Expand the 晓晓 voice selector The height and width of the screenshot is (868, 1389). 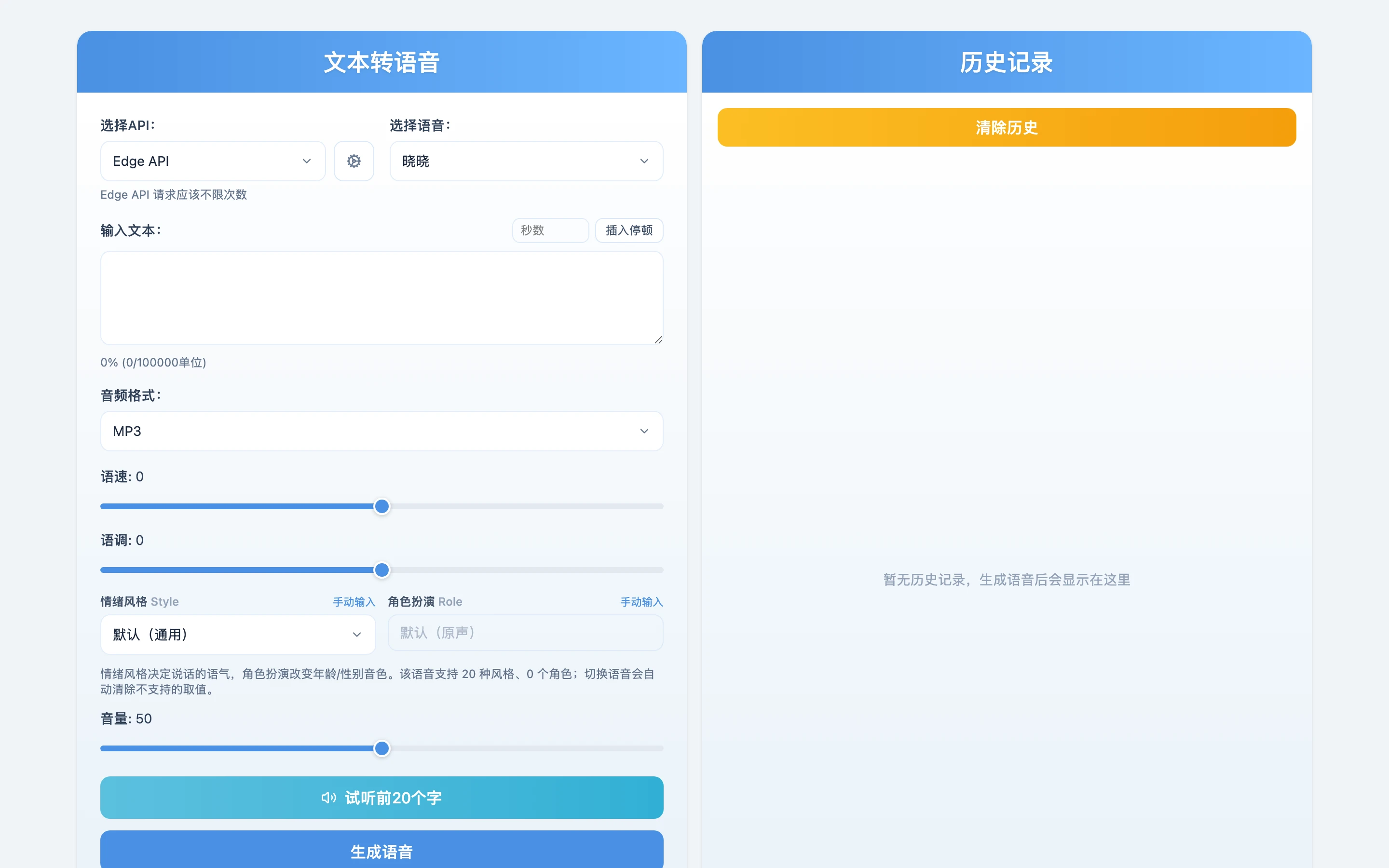(526, 162)
